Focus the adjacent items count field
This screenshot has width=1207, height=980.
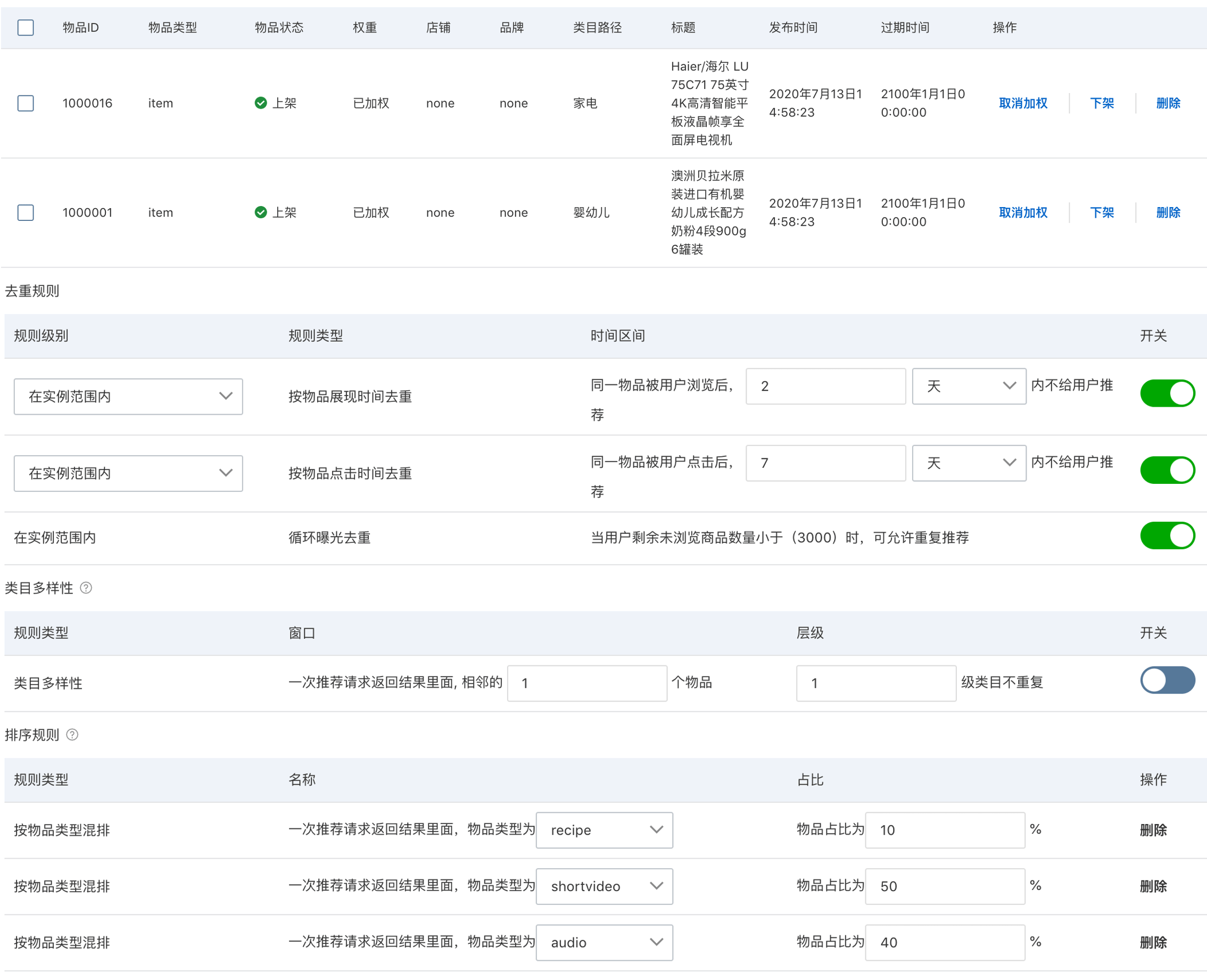587,683
